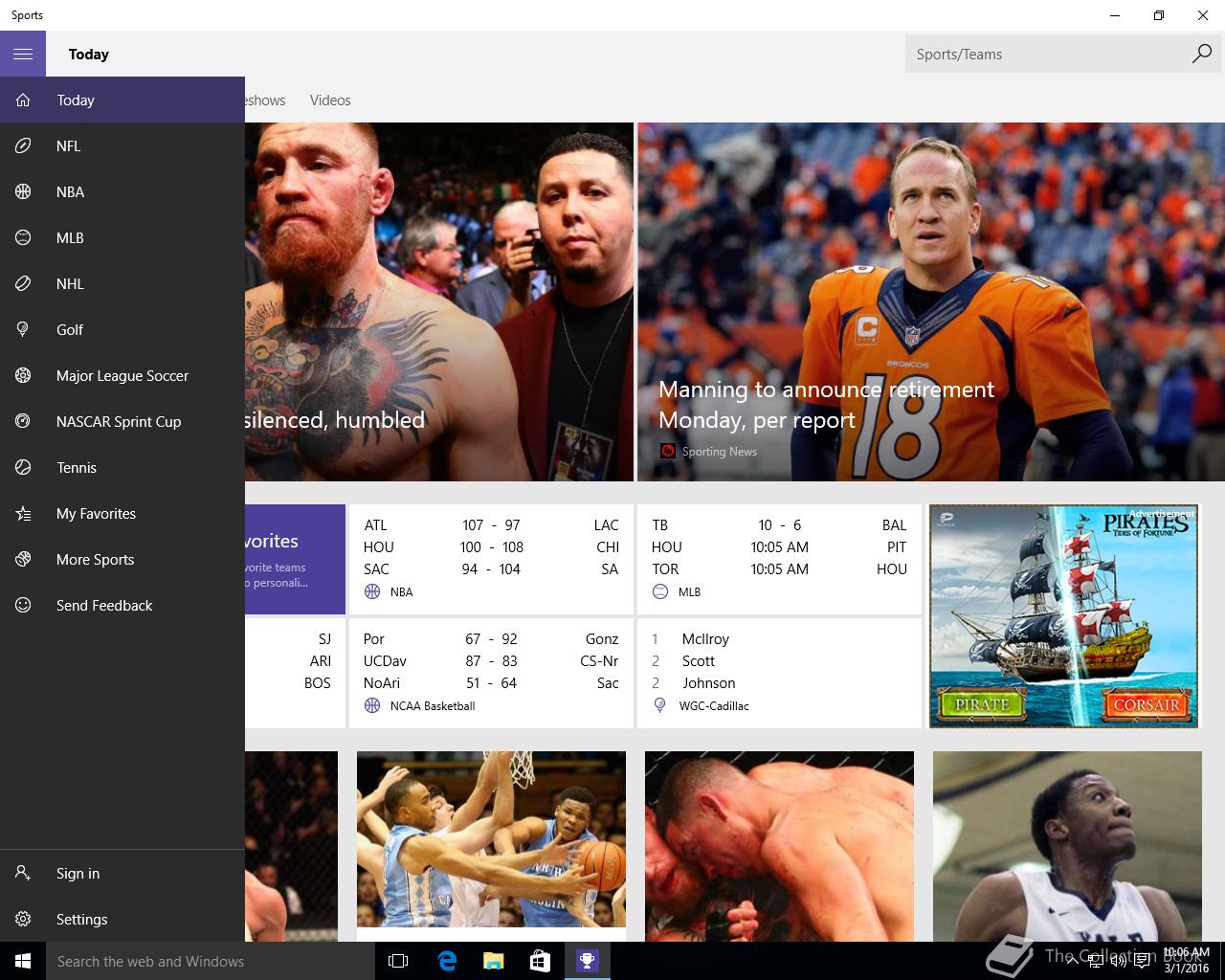Open My Favorites

(x=122, y=513)
